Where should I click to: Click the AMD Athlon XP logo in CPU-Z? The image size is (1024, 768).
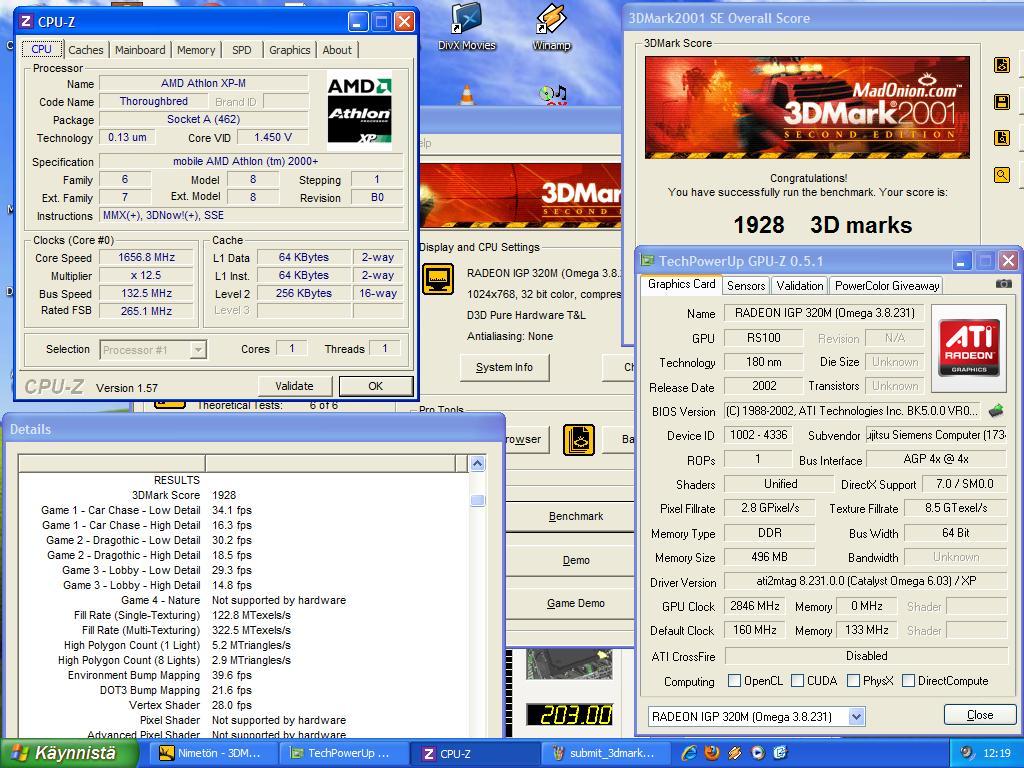(x=359, y=110)
